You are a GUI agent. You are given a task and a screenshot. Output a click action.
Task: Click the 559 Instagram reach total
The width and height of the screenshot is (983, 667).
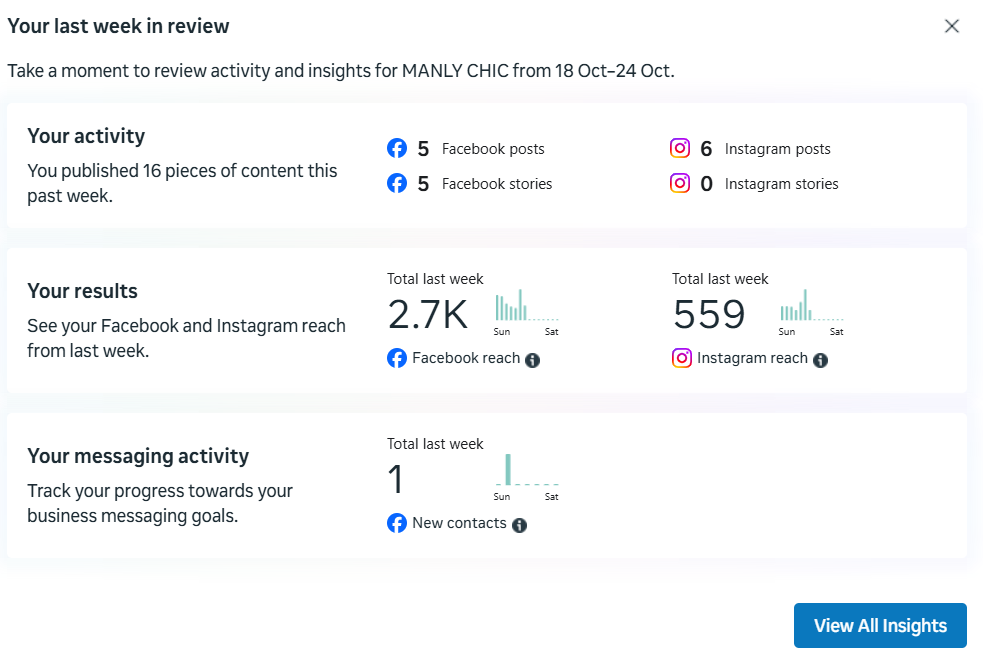point(709,314)
